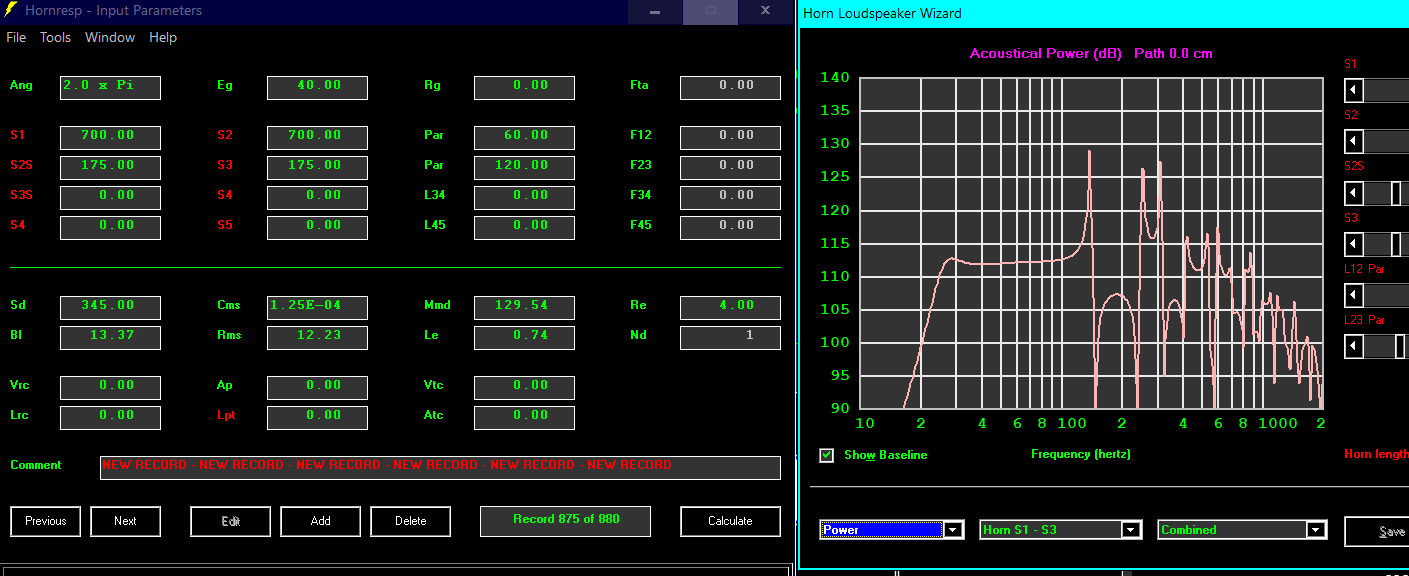The image size is (1409, 576).
Task: Open the Help menu
Action: pyautogui.click(x=163, y=37)
